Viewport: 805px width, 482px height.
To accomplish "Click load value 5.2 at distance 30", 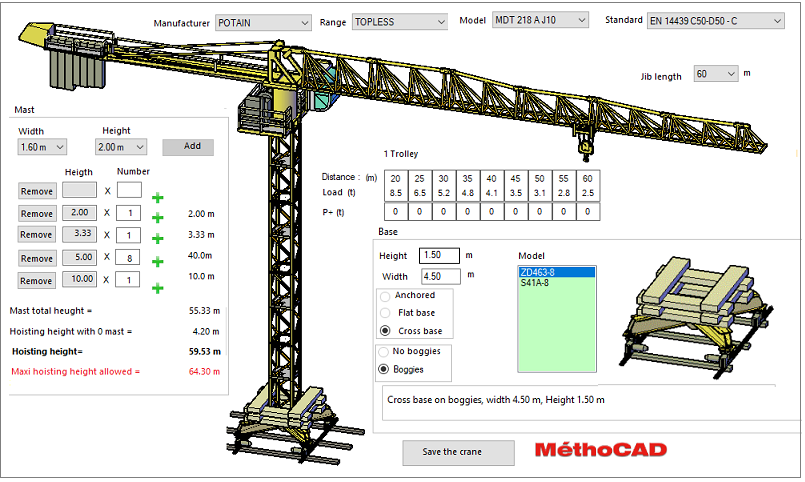I will tap(444, 193).
